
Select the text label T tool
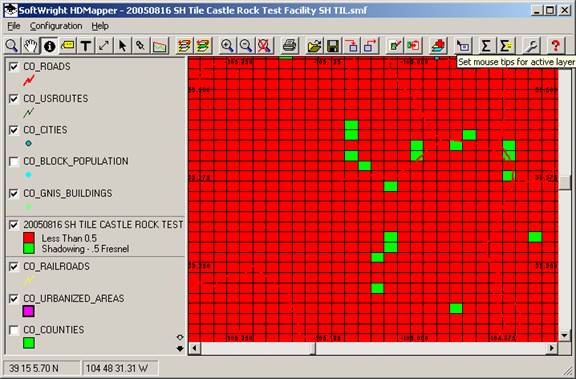(x=86, y=46)
